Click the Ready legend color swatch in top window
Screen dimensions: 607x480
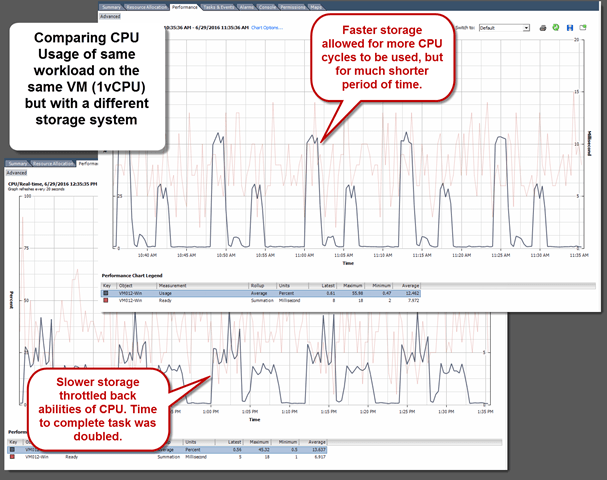[108, 299]
